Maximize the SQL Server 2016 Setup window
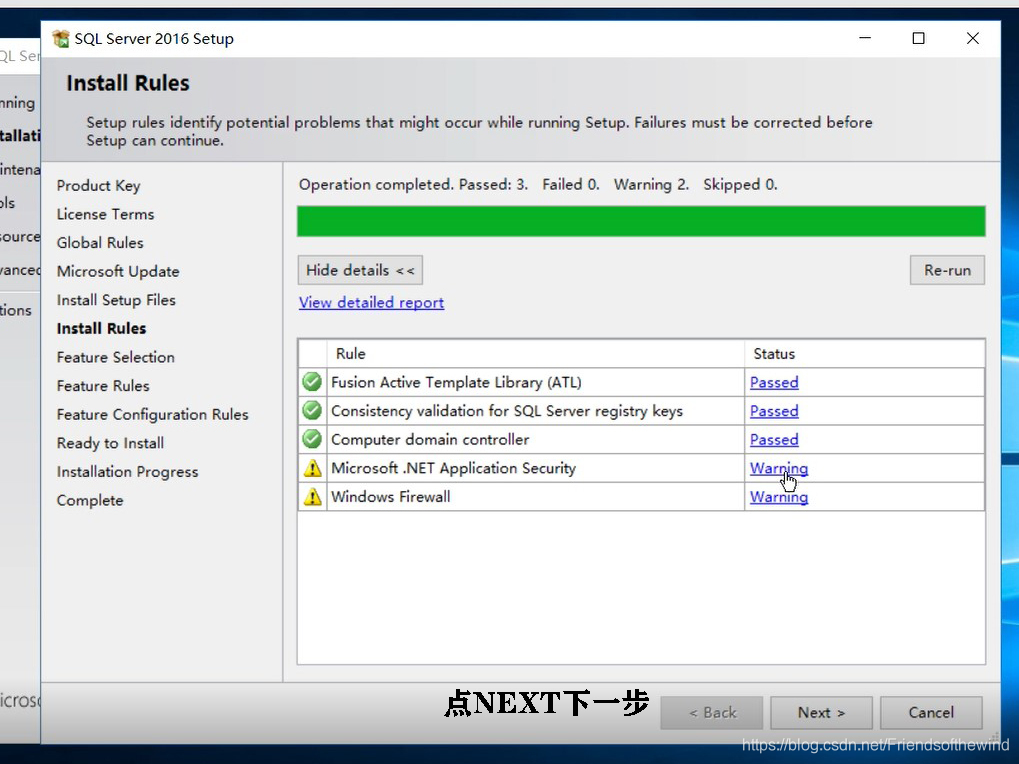The width and height of the screenshot is (1019, 764). pyautogui.click(x=918, y=38)
